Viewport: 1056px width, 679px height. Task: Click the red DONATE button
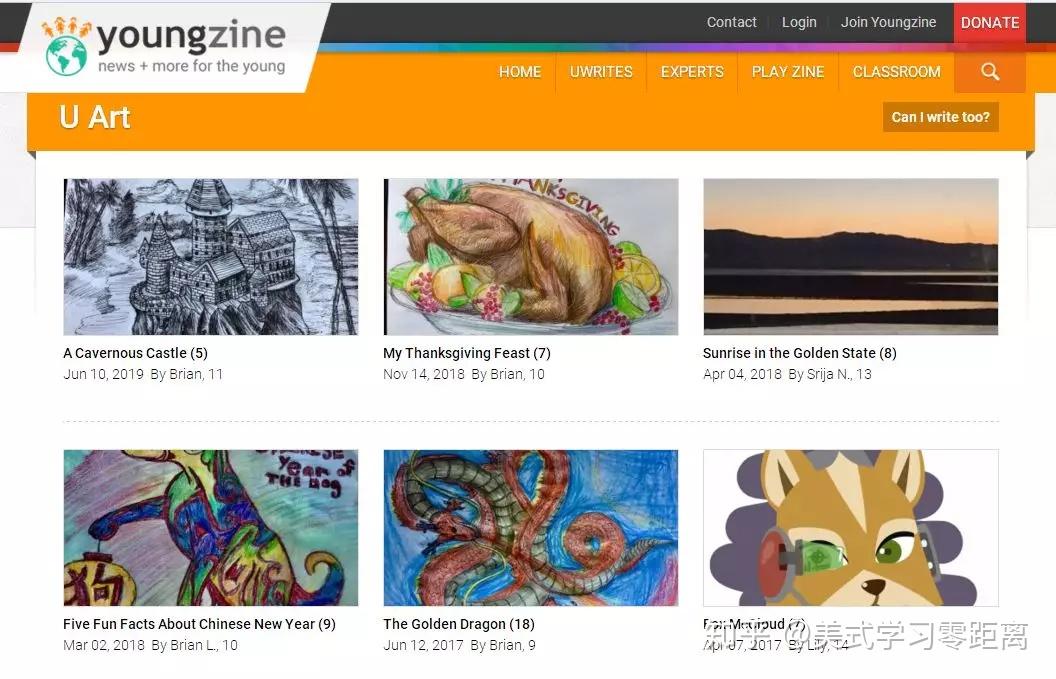(x=989, y=23)
